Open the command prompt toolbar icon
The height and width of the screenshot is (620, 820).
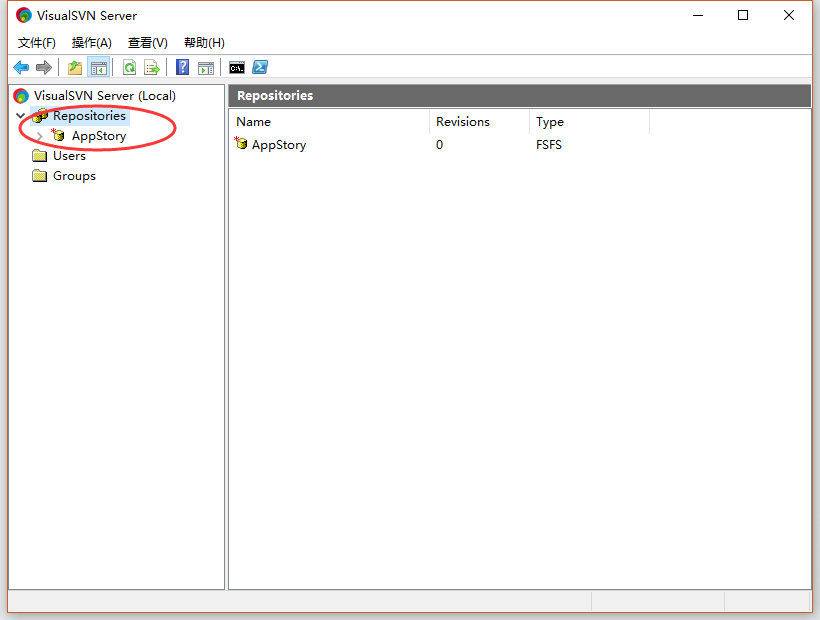coord(237,67)
